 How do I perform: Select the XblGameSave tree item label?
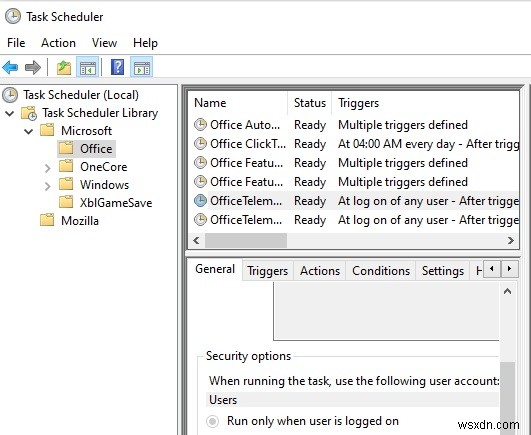[x=116, y=202]
